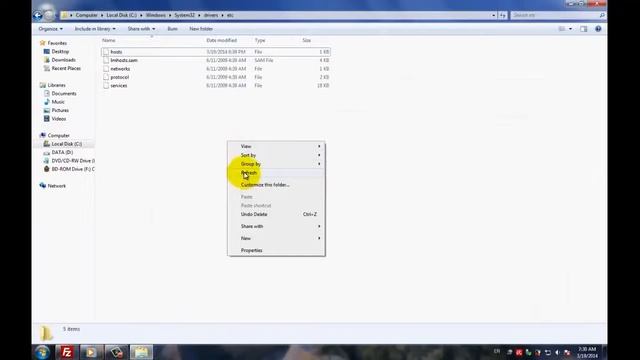This screenshot has height=360, width=640.
Task: Choose Properties from the context menu
Action: click(x=276, y=250)
